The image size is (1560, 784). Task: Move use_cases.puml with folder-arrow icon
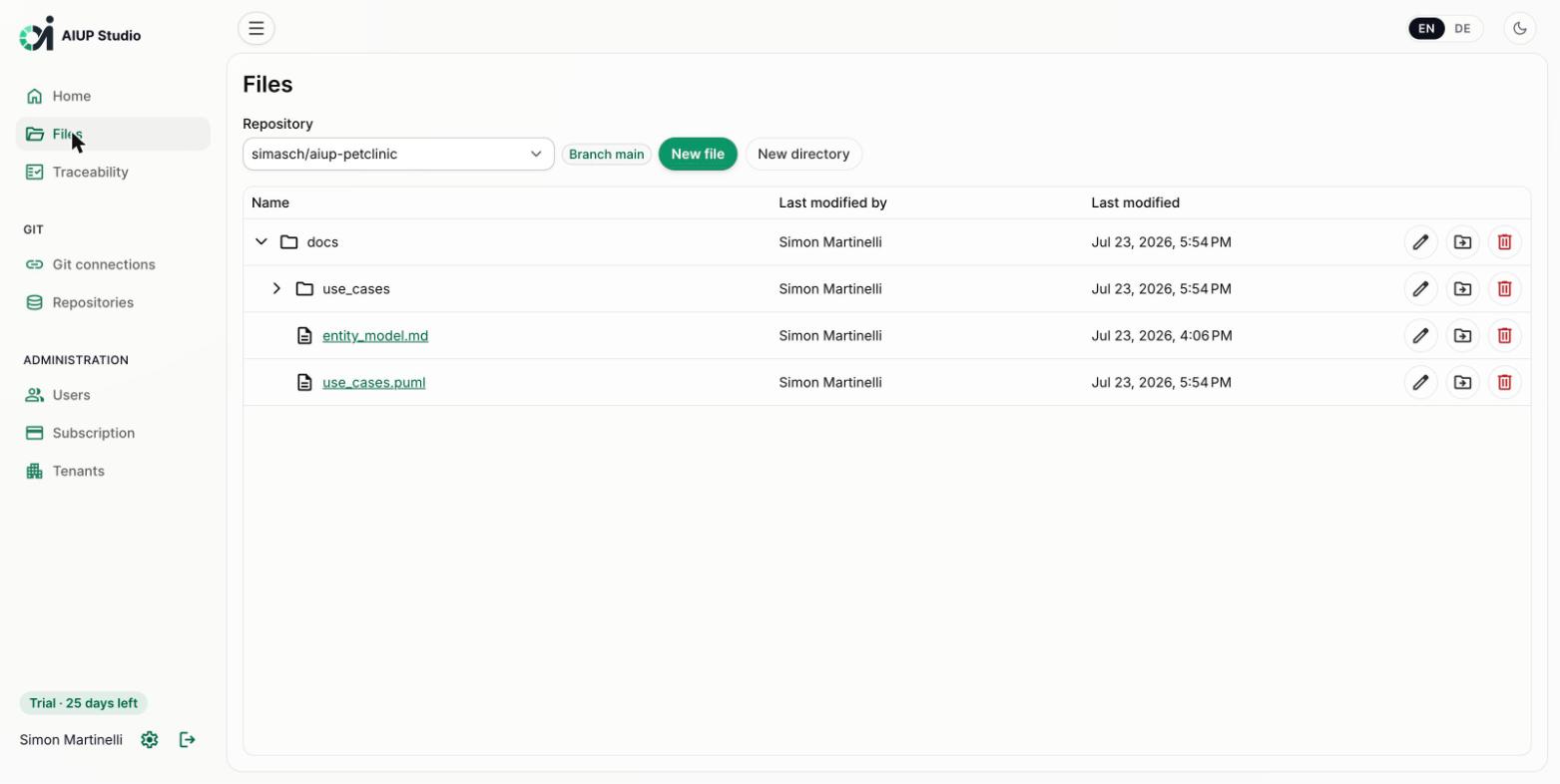click(1462, 383)
